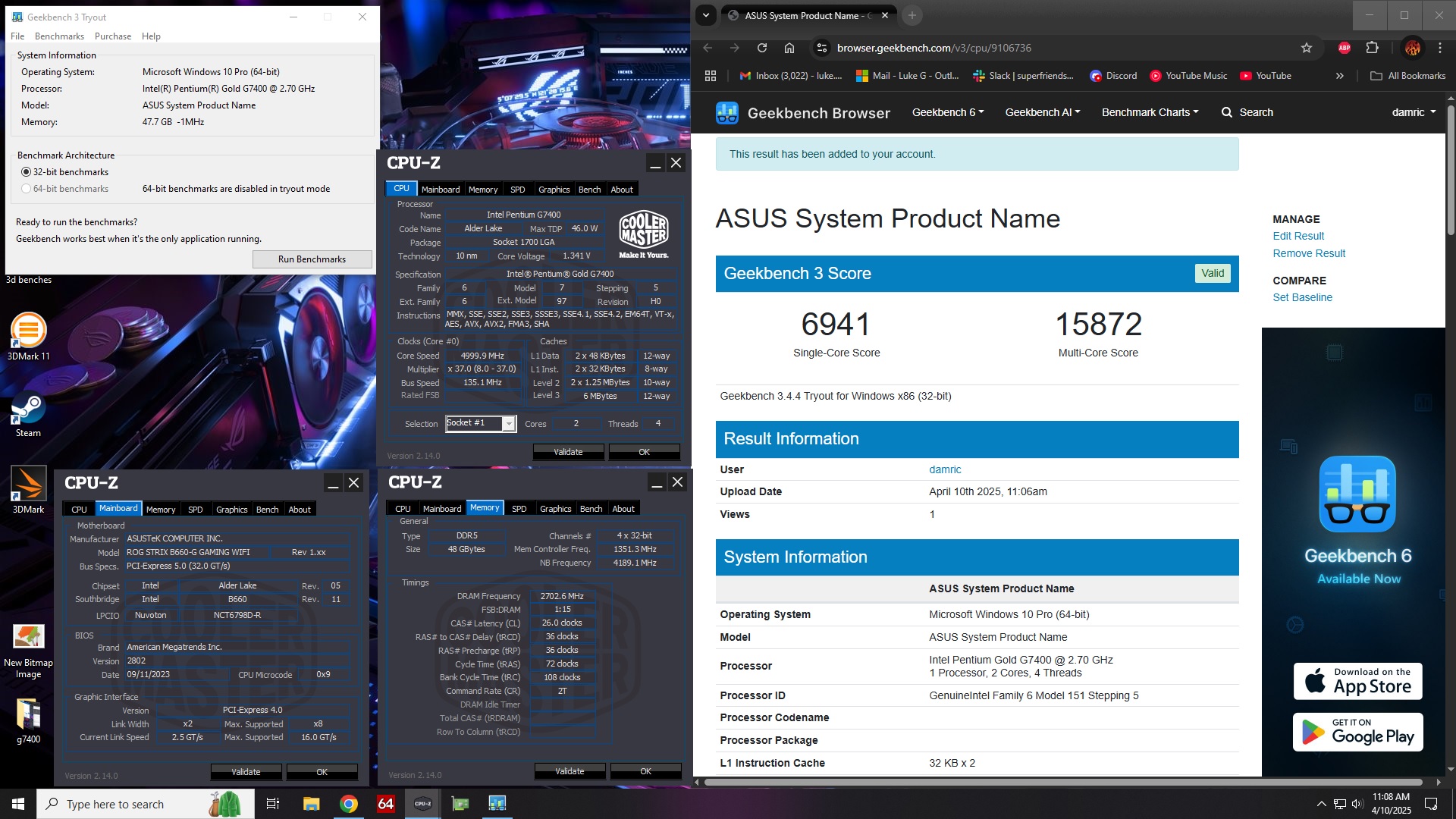This screenshot has width=1456, height=819.
Task: Open the notification center in taskbar
Action: pos(1432,804)
